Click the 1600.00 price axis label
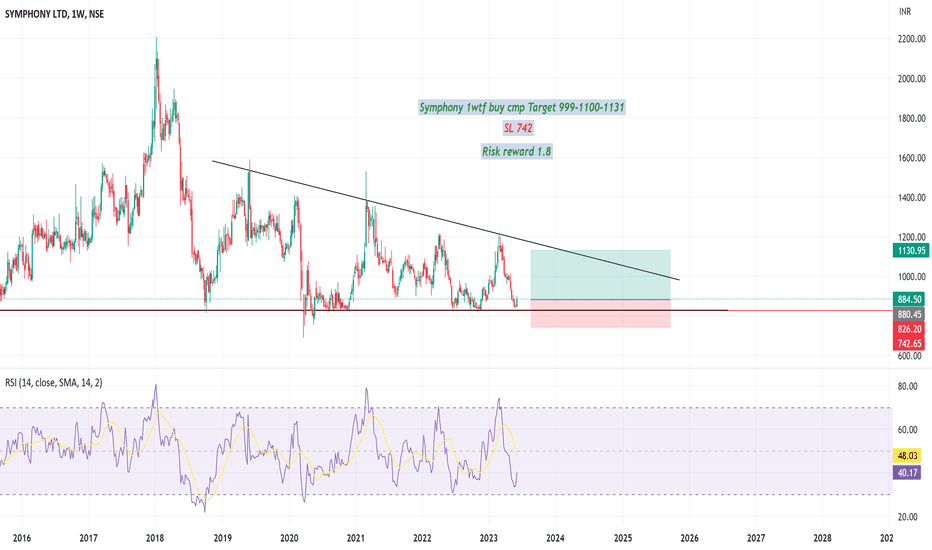Image resolution: width=932 pixels, height=550 pixels. [x=911, y=158]
